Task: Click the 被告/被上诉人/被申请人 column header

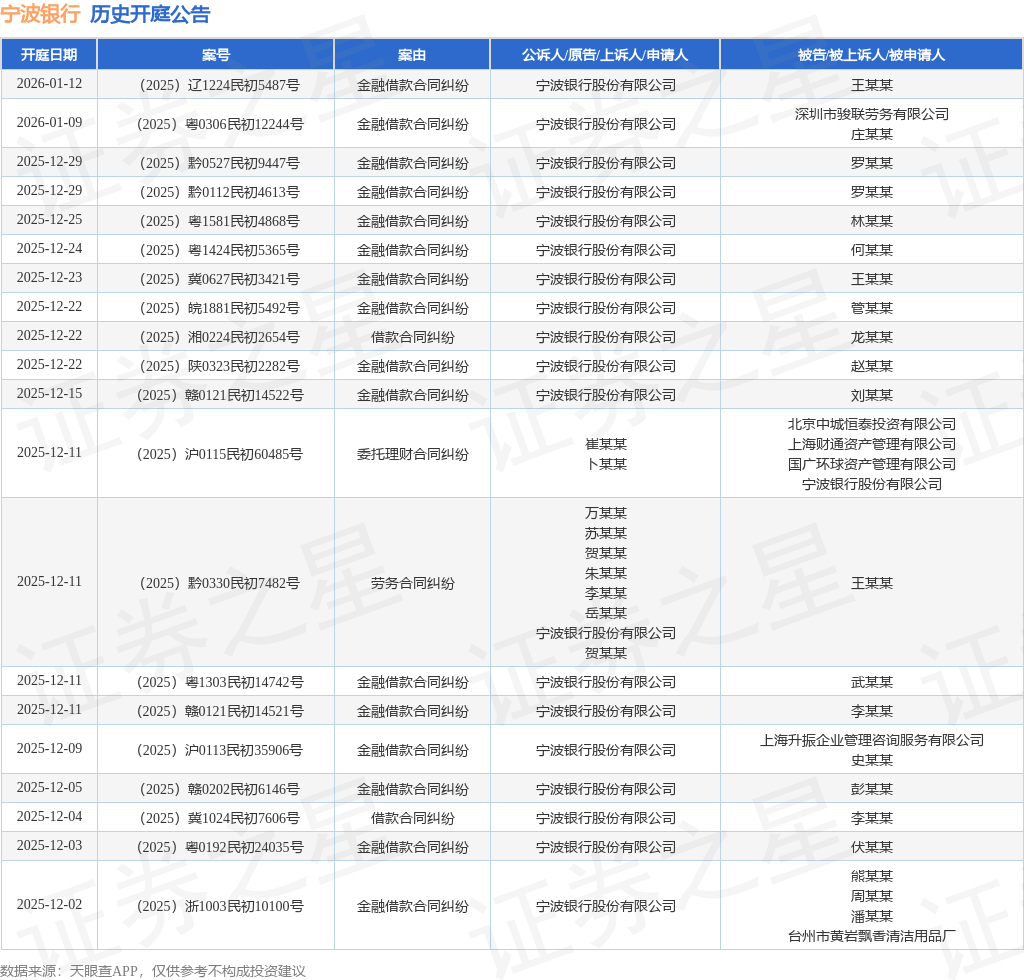Action: point(871,55)
